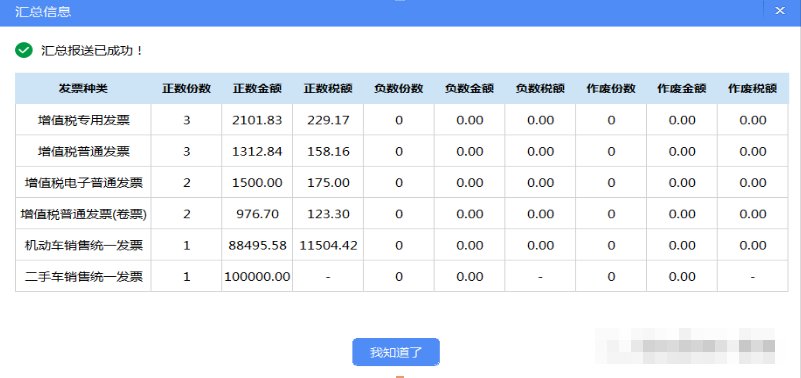Click the tax value 158.16

click(x=328, y=152)
